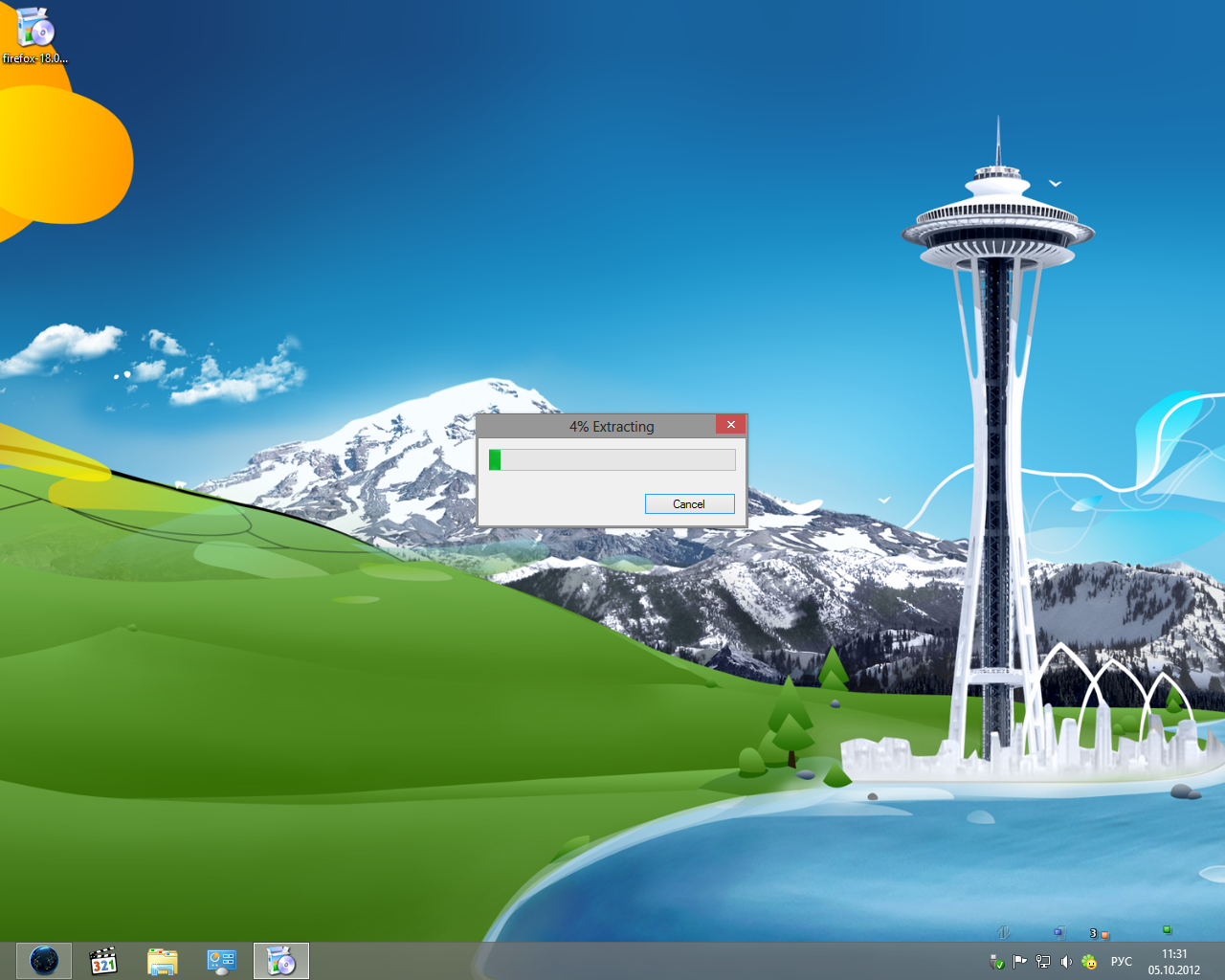This screenshot has height=980, width=1225.
Task: Click Cancel in the Extracting dialog
Action: 689,504
